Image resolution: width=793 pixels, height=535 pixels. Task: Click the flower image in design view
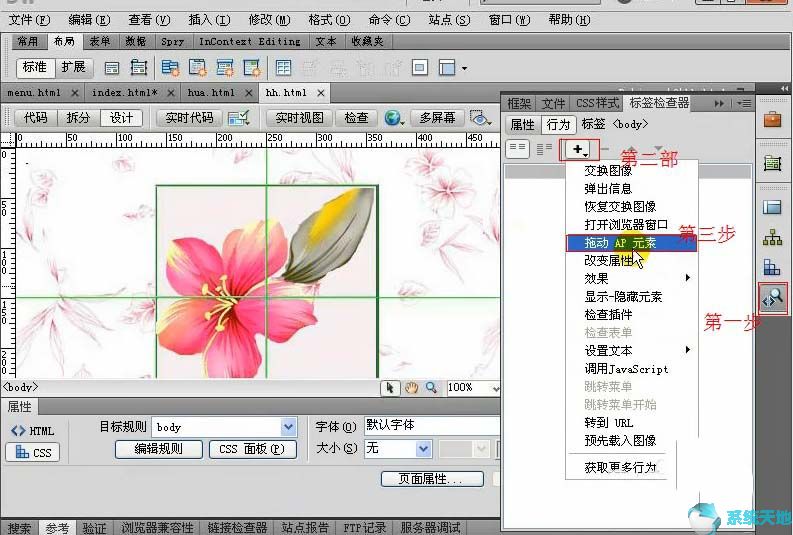click(267, 282)
